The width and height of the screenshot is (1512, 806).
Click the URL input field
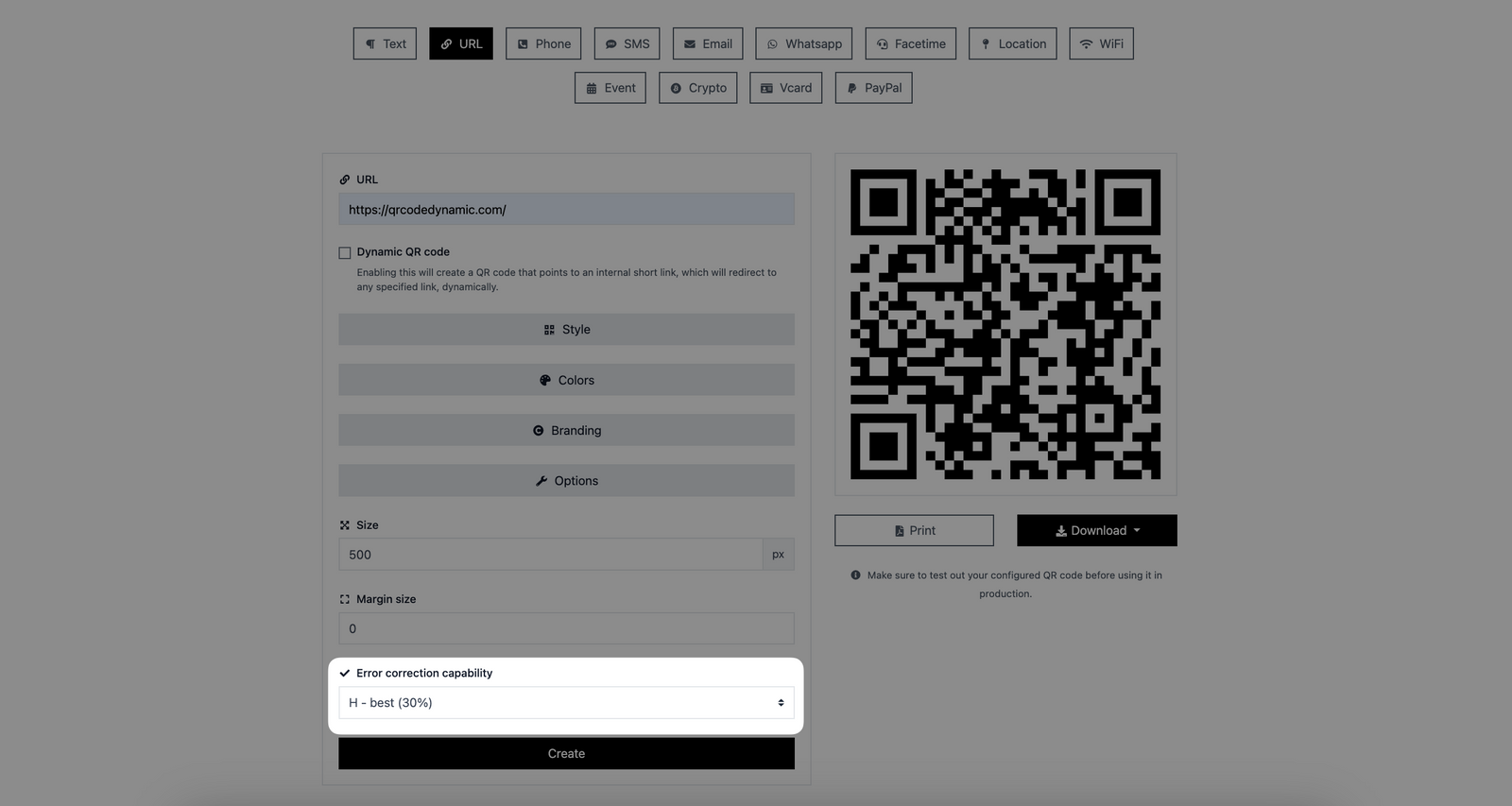point(566,210)
